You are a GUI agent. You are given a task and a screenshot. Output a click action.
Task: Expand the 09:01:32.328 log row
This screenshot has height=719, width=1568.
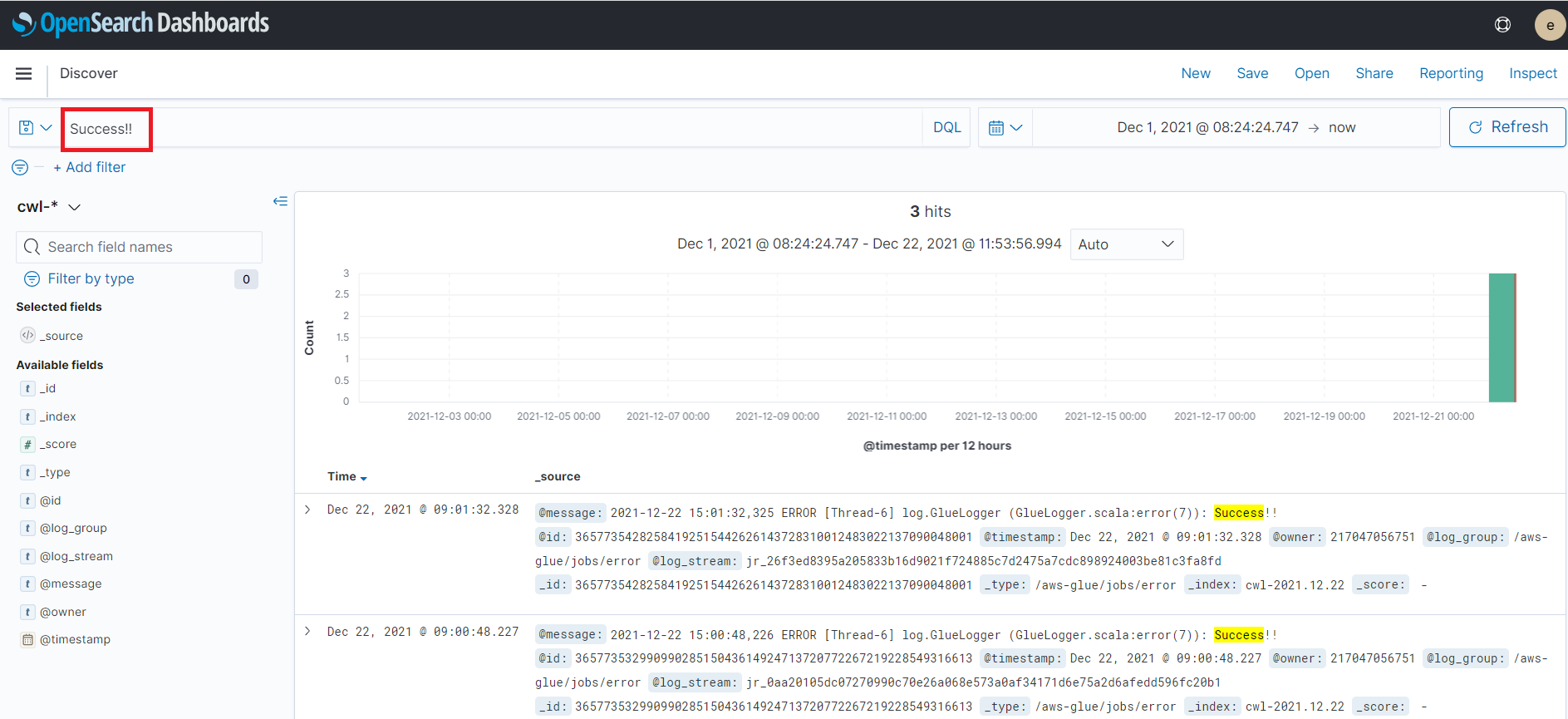pos(307,510)
